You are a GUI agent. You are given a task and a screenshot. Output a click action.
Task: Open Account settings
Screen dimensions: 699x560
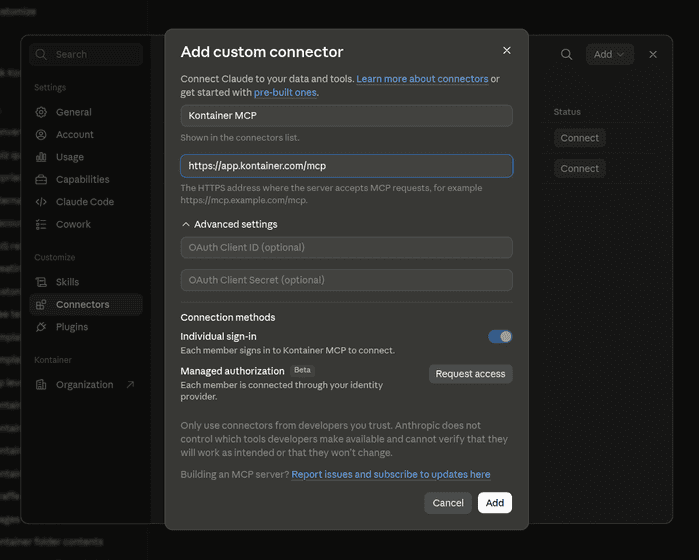coord(86,135)
